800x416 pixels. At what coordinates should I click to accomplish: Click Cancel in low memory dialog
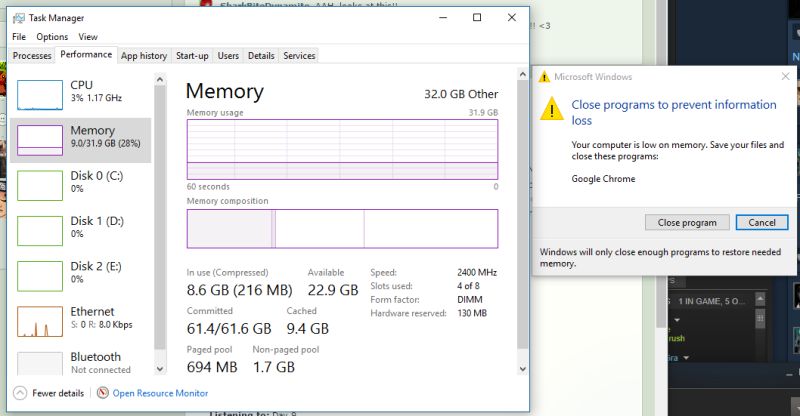pos(762,223)
